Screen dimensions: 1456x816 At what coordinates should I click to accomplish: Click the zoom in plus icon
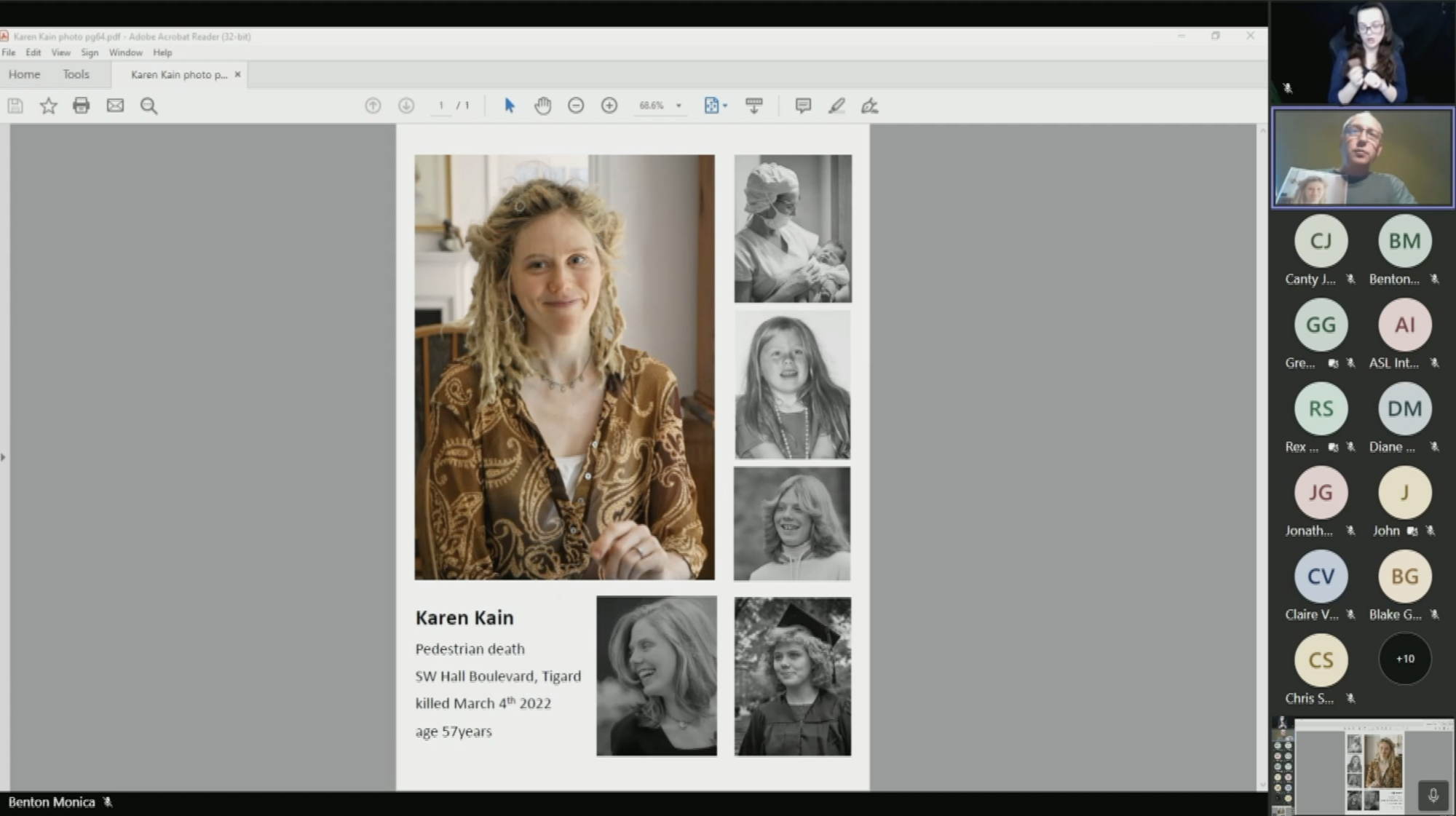pos(609,106)
